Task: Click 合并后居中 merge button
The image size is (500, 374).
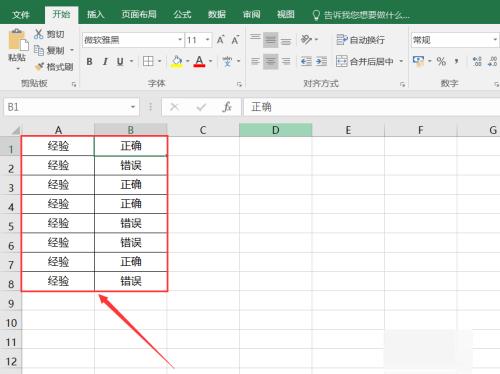Action: (365, 61)
